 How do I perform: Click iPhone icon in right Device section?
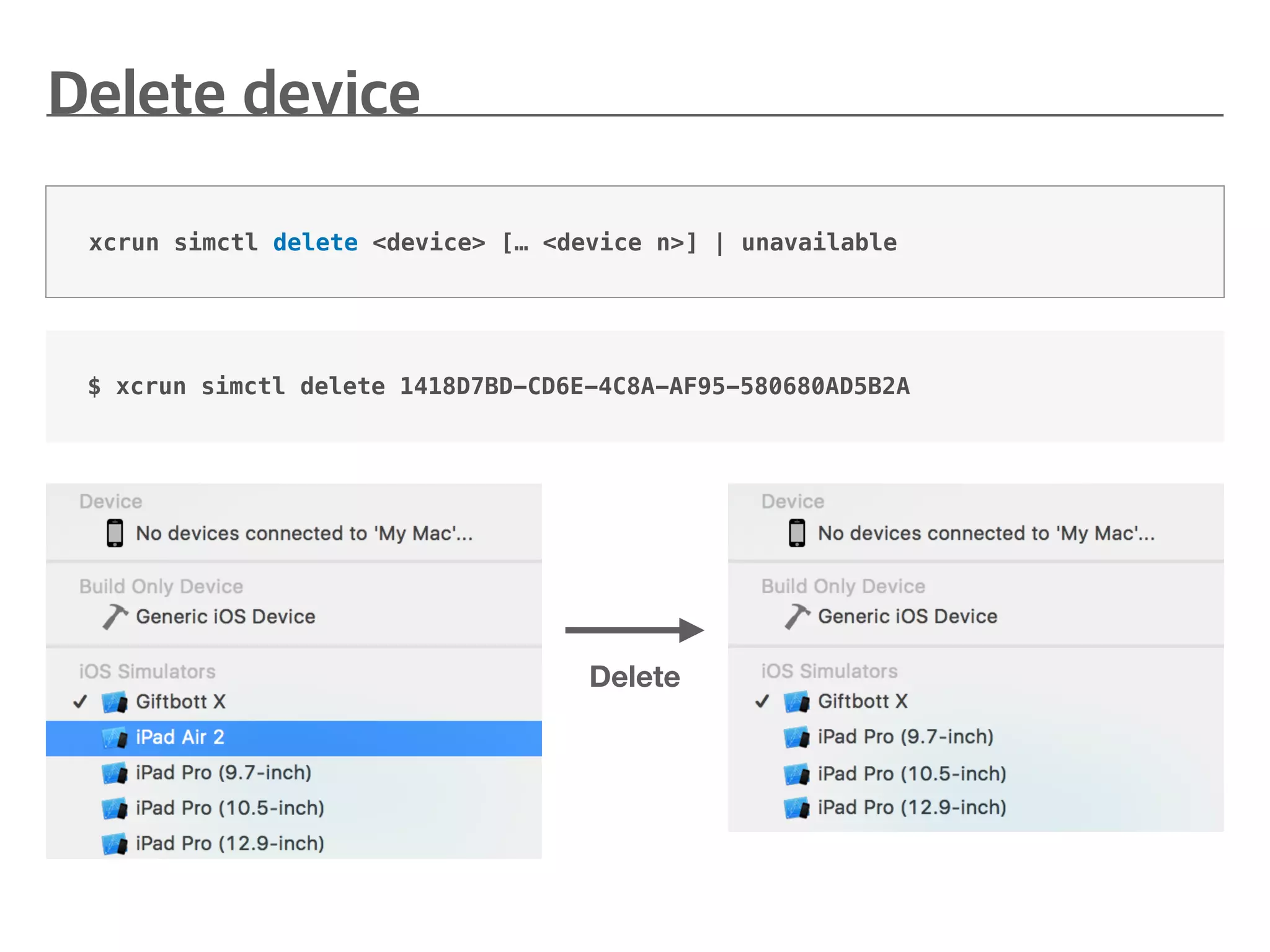click(x=797, y=533)
